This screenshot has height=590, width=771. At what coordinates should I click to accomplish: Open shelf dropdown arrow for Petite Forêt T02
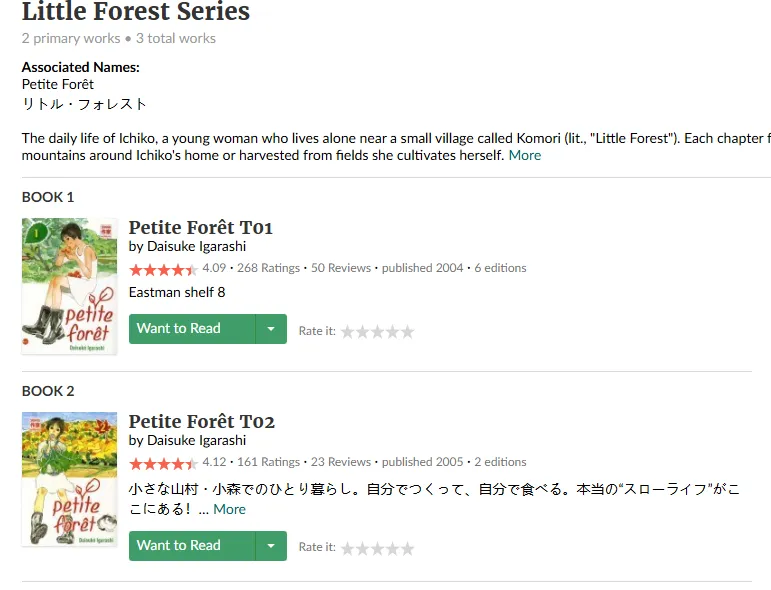point(271,546)
